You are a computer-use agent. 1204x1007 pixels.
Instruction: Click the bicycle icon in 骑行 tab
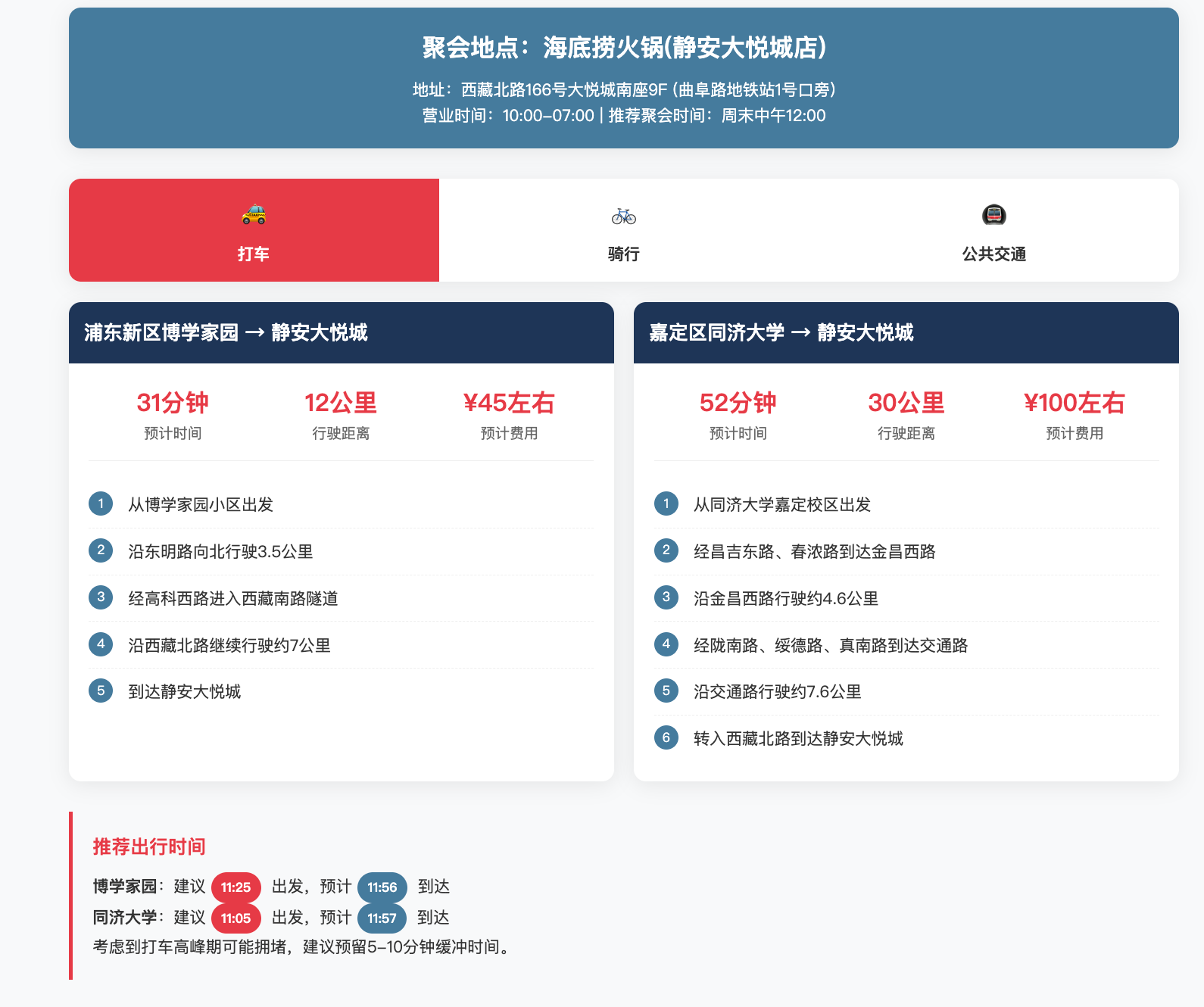click(624, 216)
